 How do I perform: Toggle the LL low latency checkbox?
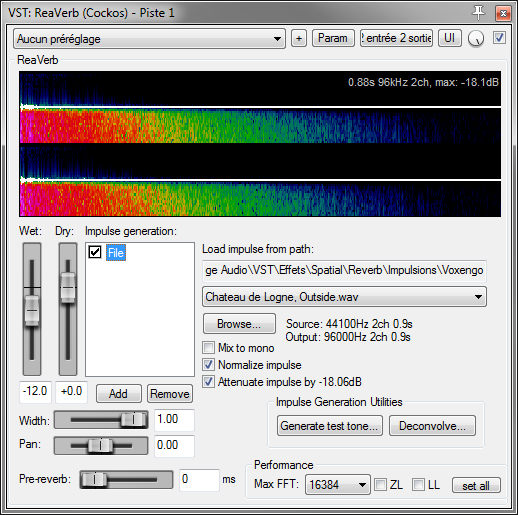coord(418,484)
